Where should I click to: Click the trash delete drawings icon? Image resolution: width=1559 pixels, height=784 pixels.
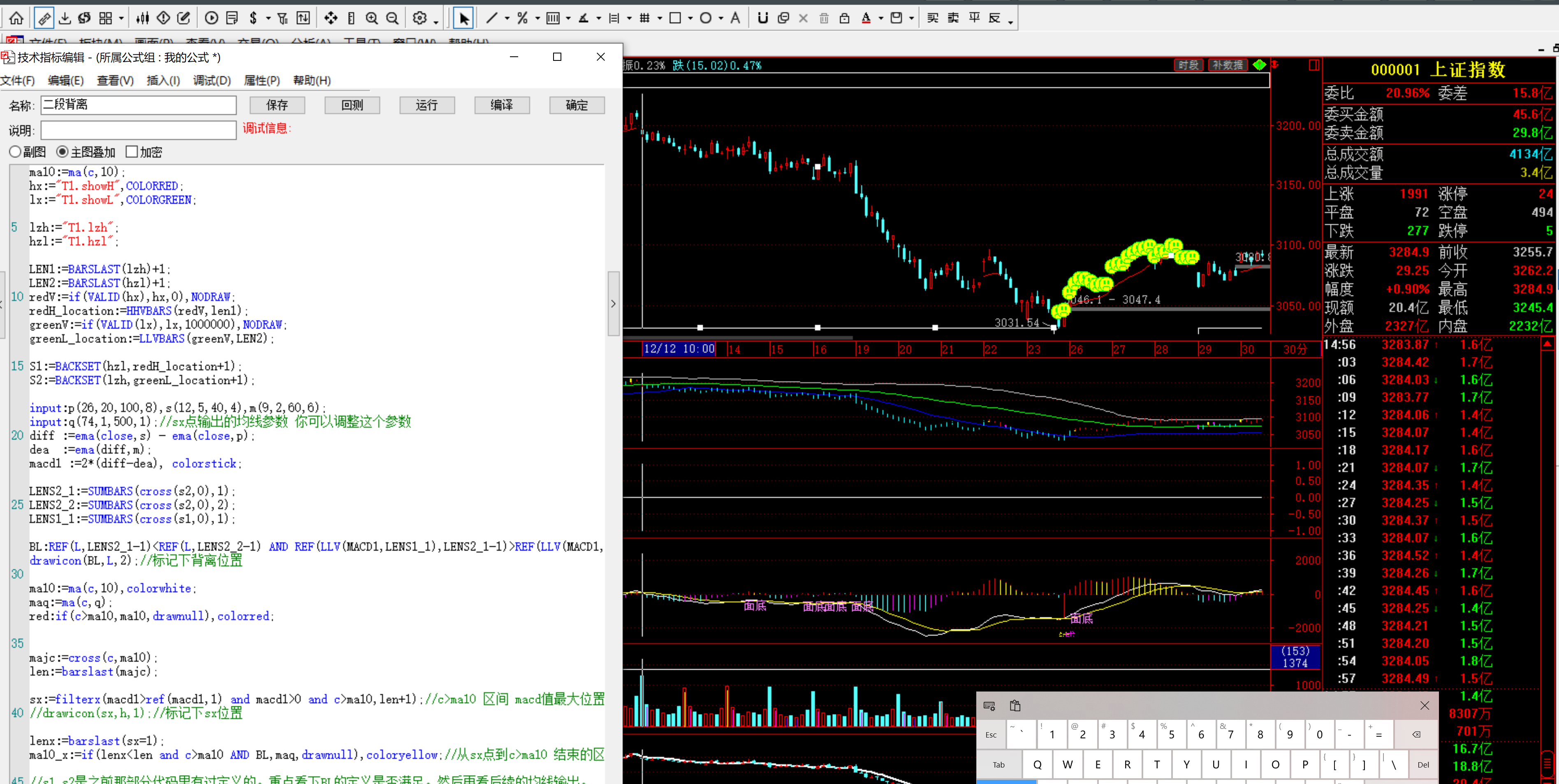point(824,18)
